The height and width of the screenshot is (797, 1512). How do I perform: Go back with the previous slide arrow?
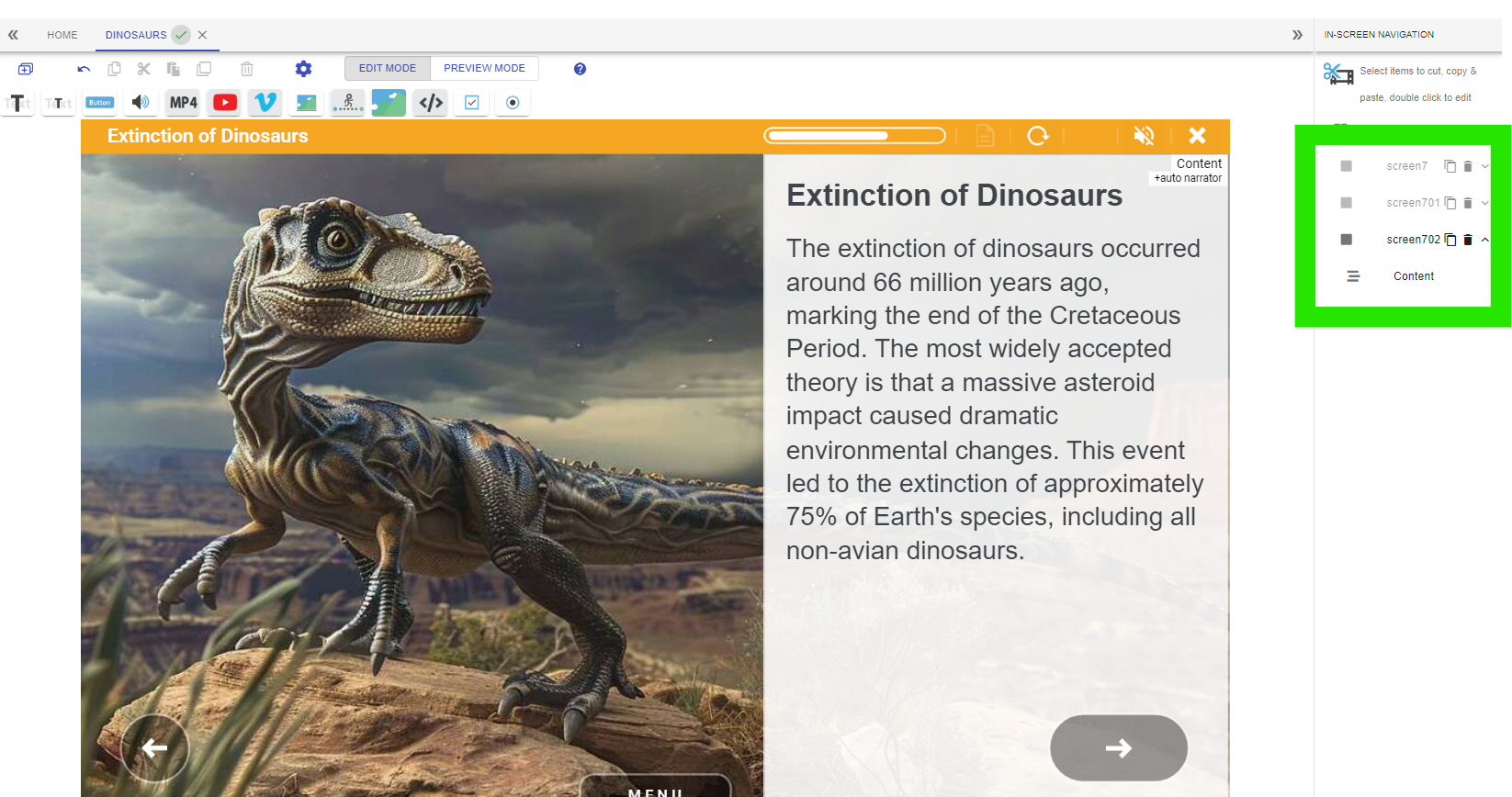click(x=154, y=748)
